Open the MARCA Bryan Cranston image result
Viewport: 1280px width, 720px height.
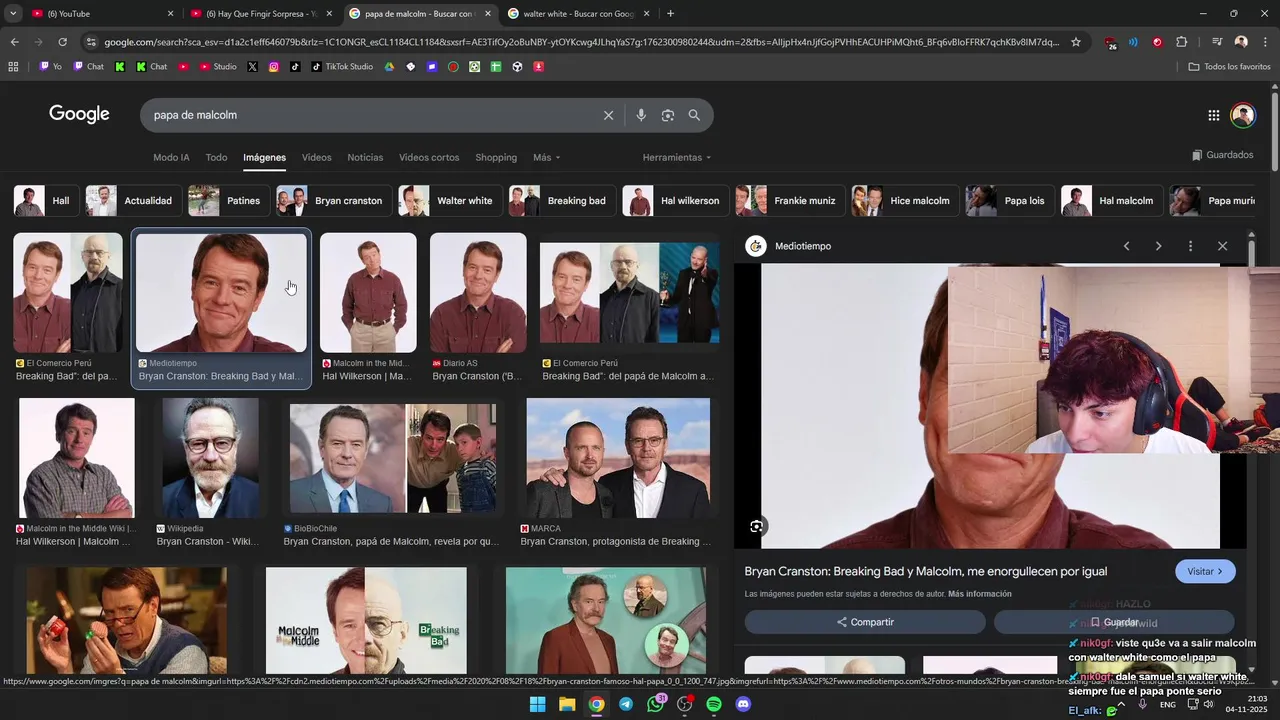point(618,457)
